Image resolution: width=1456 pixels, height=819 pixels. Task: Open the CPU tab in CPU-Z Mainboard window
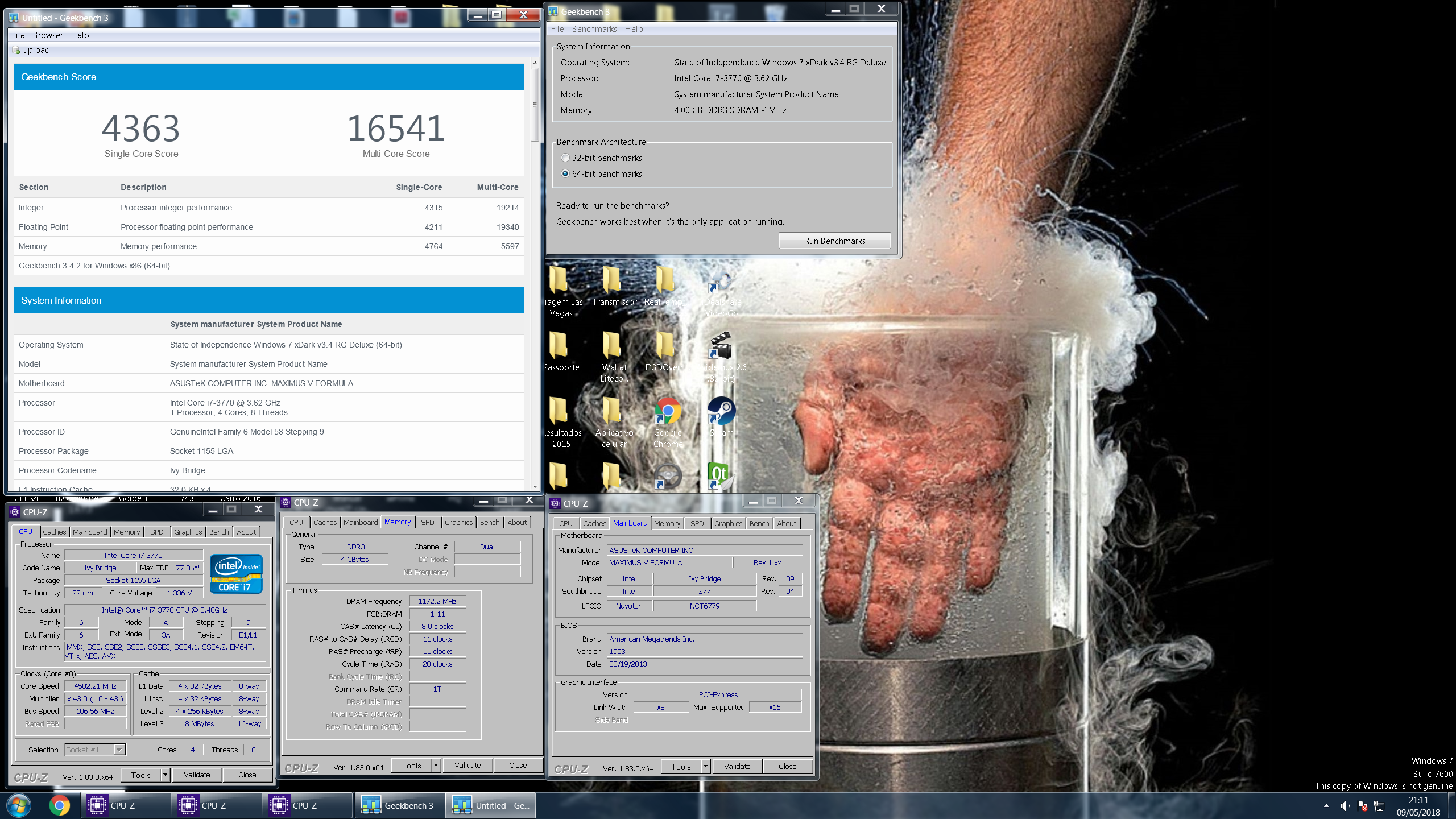(x=565, y=523)
